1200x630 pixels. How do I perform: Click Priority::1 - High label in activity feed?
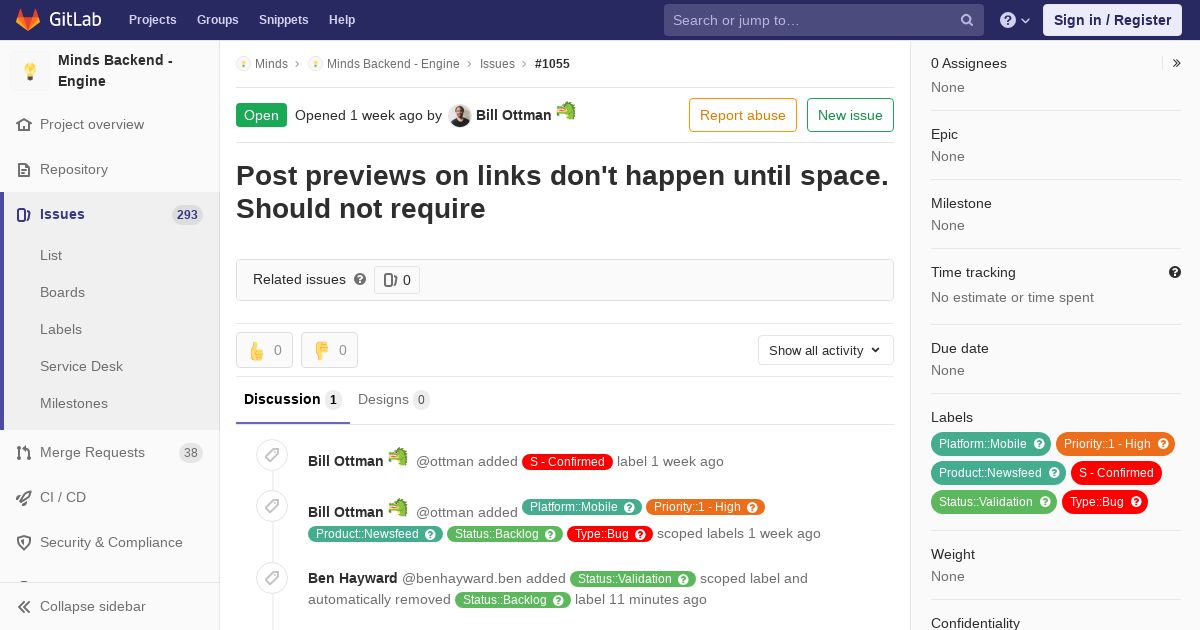click(705, 507)
